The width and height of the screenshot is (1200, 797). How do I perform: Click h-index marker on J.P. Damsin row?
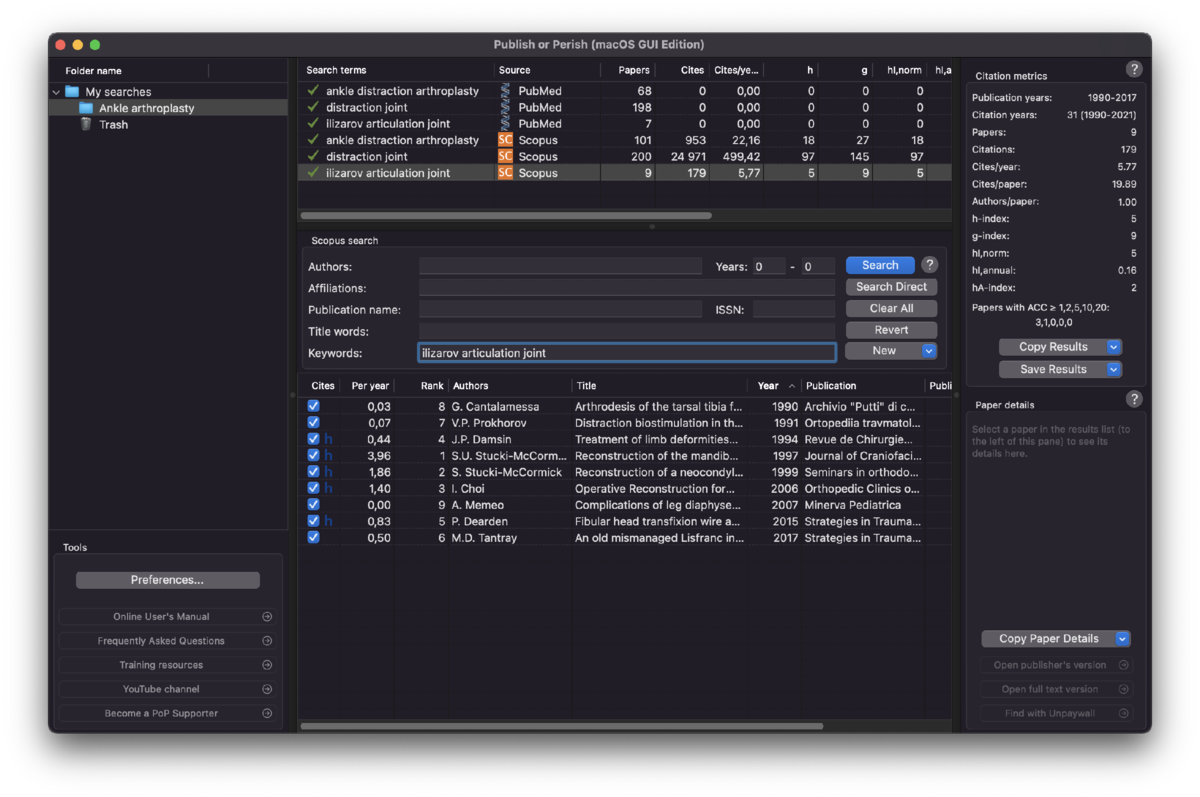point(328,439)
